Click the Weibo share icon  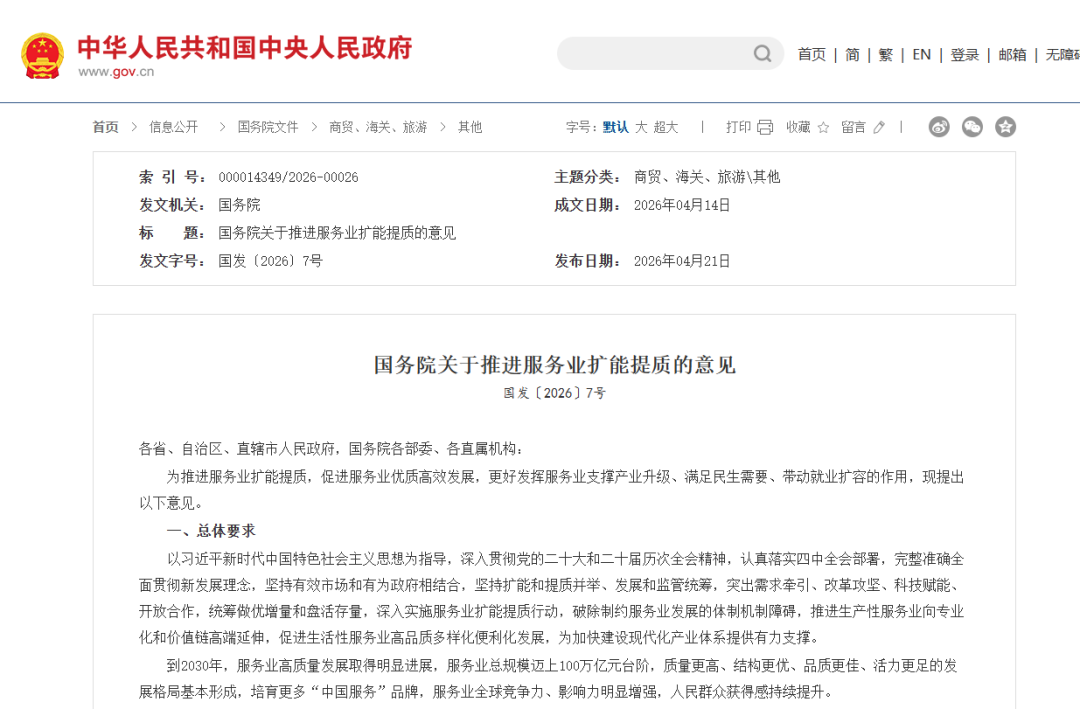click(x=938, y=127)
